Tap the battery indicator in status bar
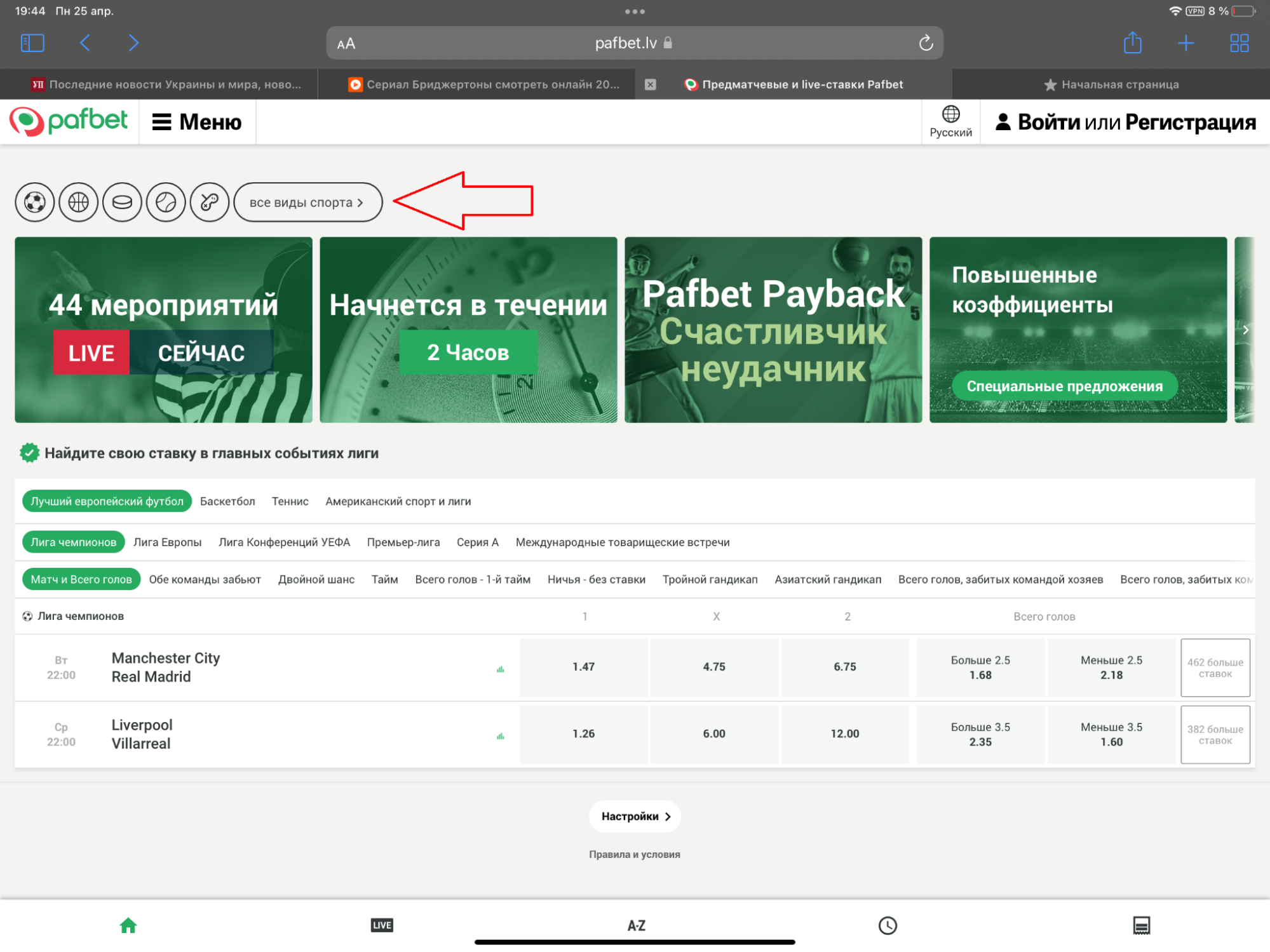This screenshot has width=1270, height=952. pos(1243,11)
